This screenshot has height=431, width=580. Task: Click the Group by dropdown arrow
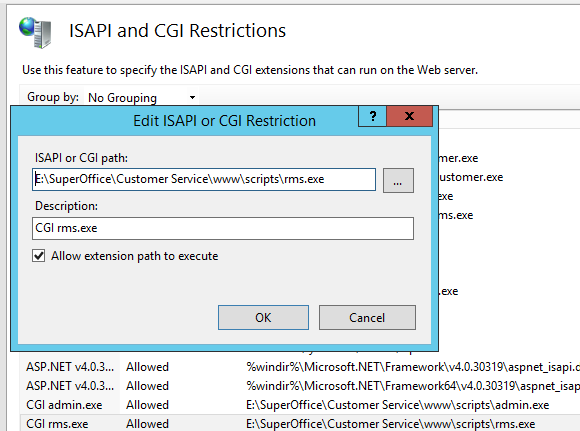[192, 98]
